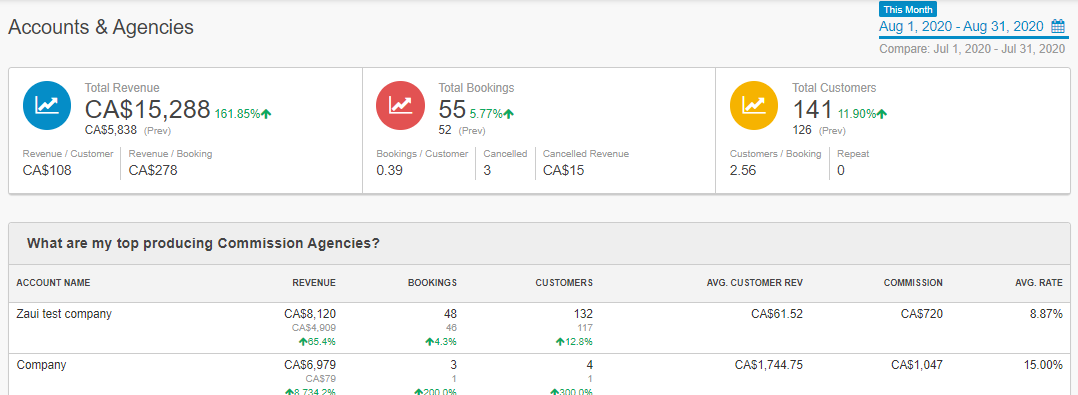Click Company average customer revenue CA$1,744.75
The height and width of the screenshot is (395, 1078).
point(769,365)
